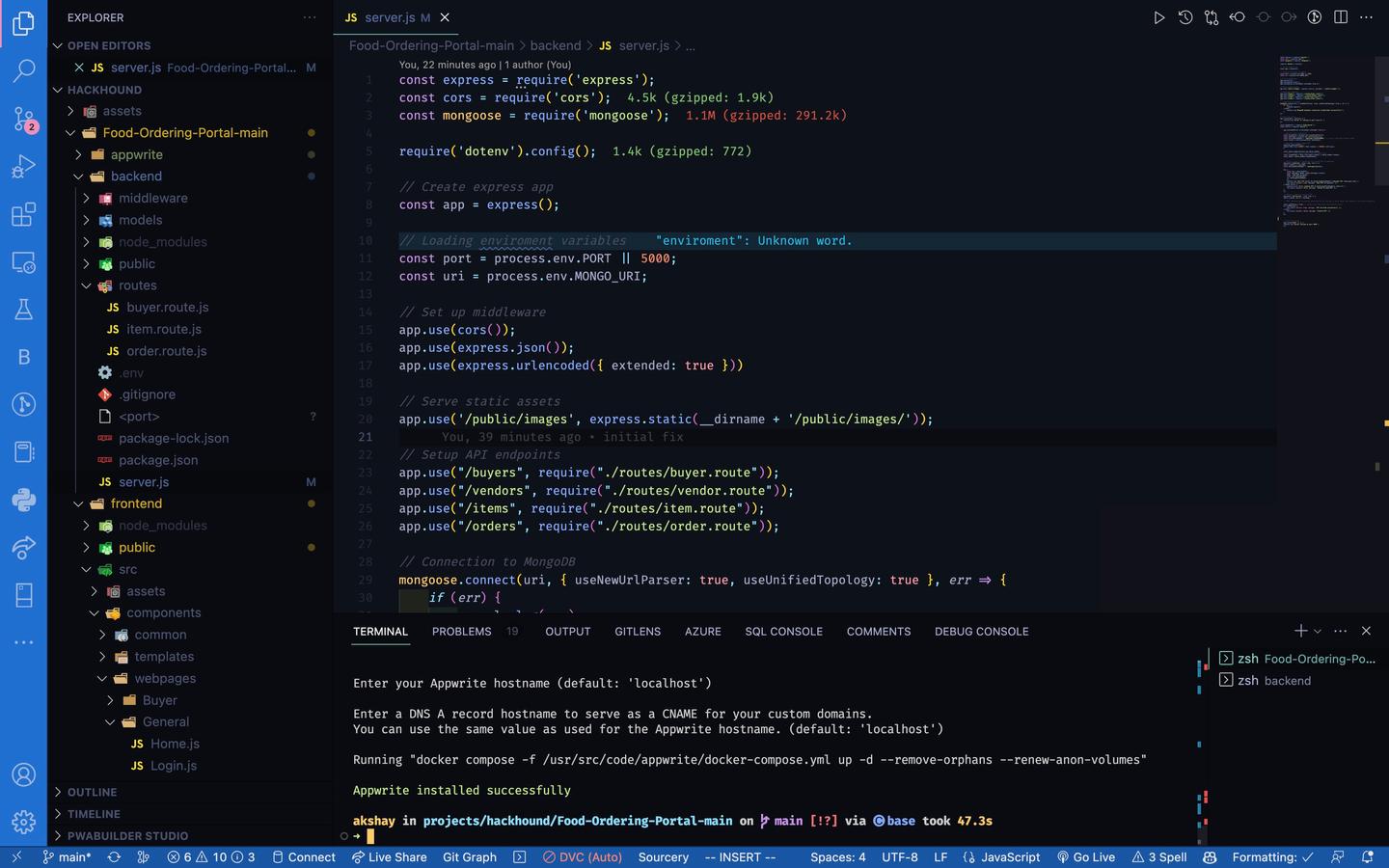Open editor More Actions ellipsis

click(x=1366, y=17)
